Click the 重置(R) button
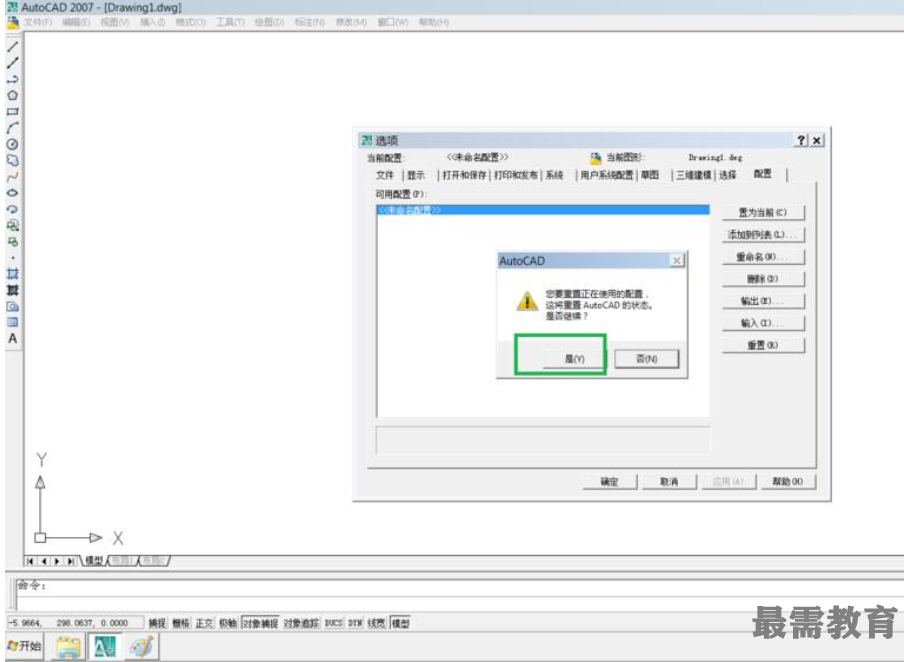904x662 pixels. (763, 345)
